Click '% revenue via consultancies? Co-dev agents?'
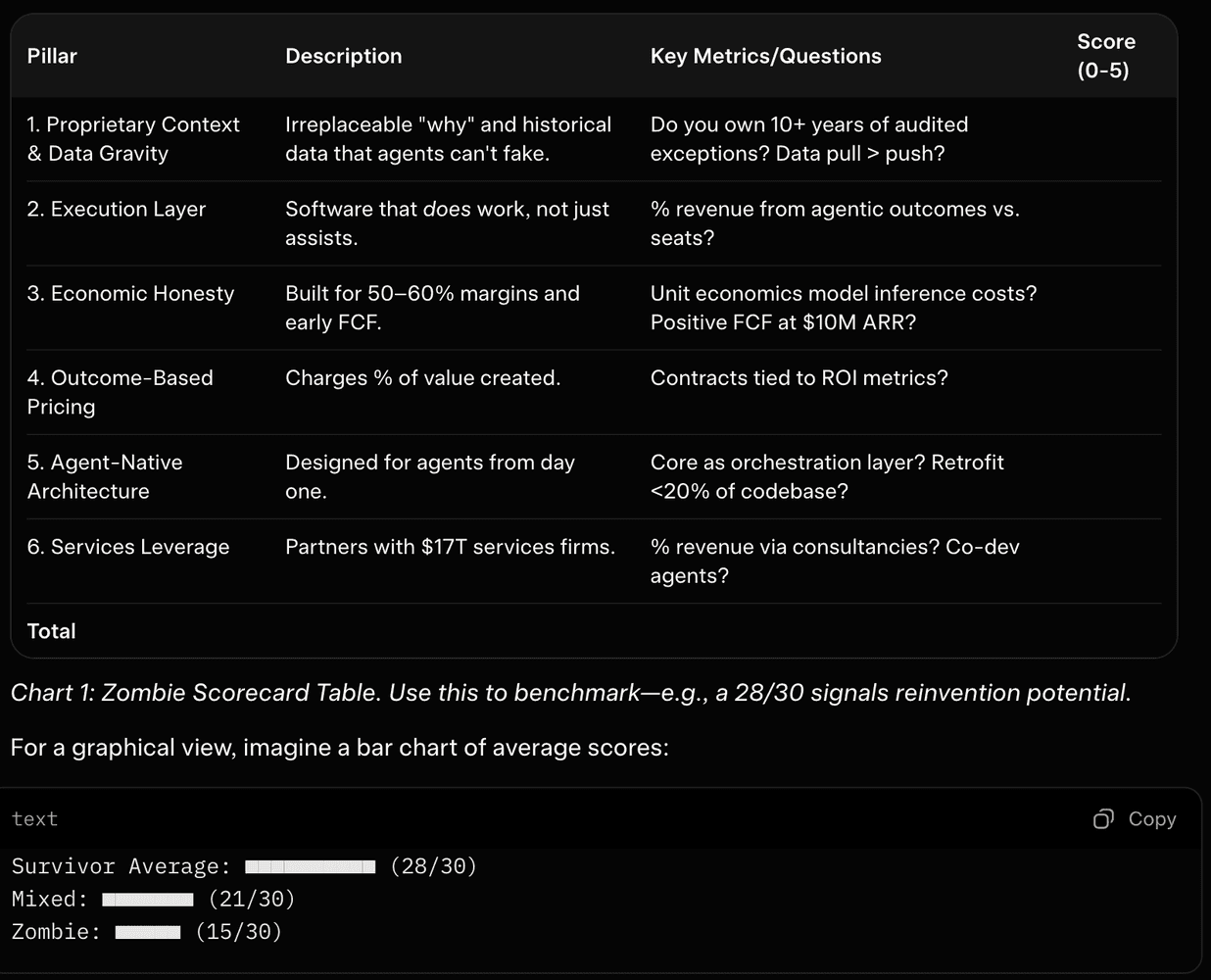The height and width of the screenshot is (980, 1211). click(835, 561)
